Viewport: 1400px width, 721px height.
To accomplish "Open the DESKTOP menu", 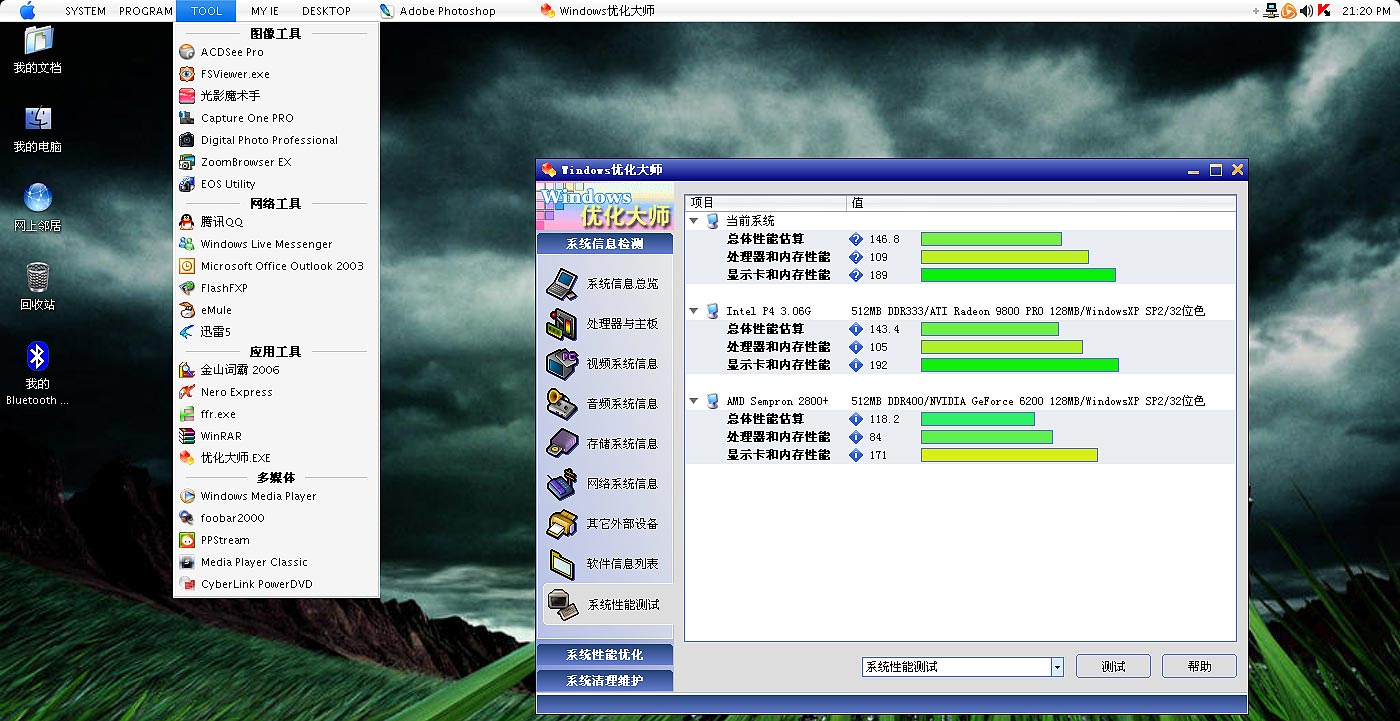I will 326,11.
